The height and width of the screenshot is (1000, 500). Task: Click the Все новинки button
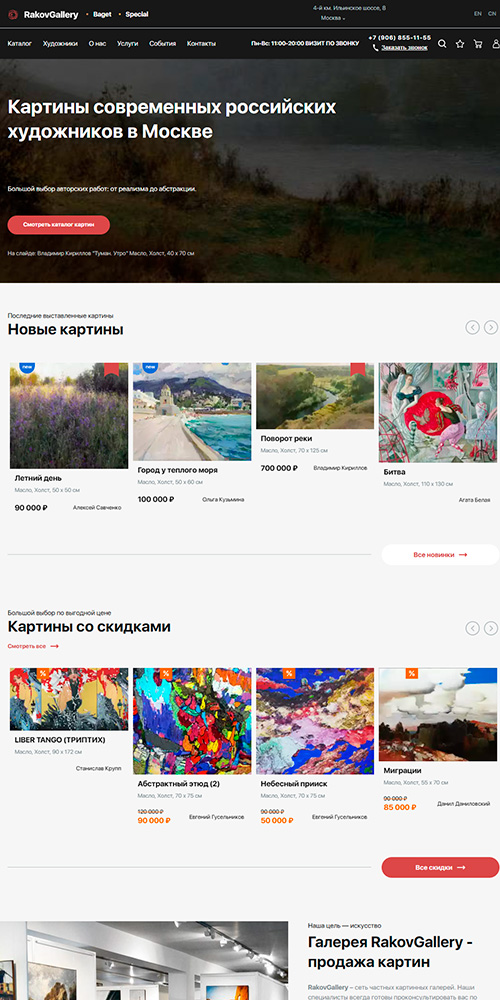point(440,555)
